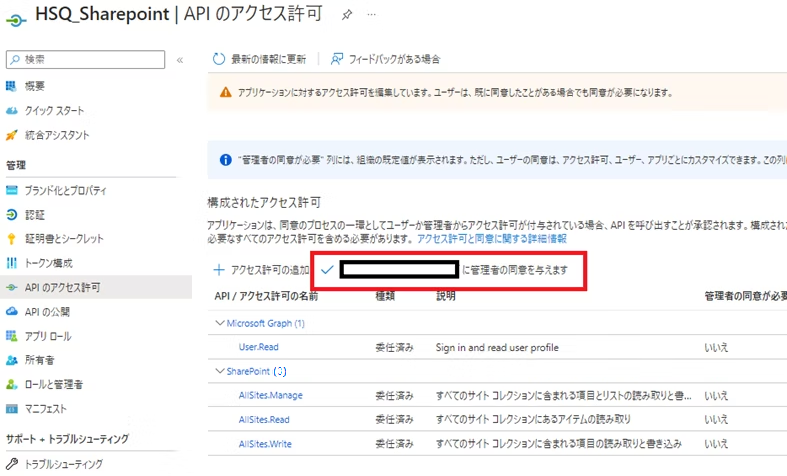Click the refresh circular arrow icon
This screenshot has height=476, width=787.
[219, 59]
